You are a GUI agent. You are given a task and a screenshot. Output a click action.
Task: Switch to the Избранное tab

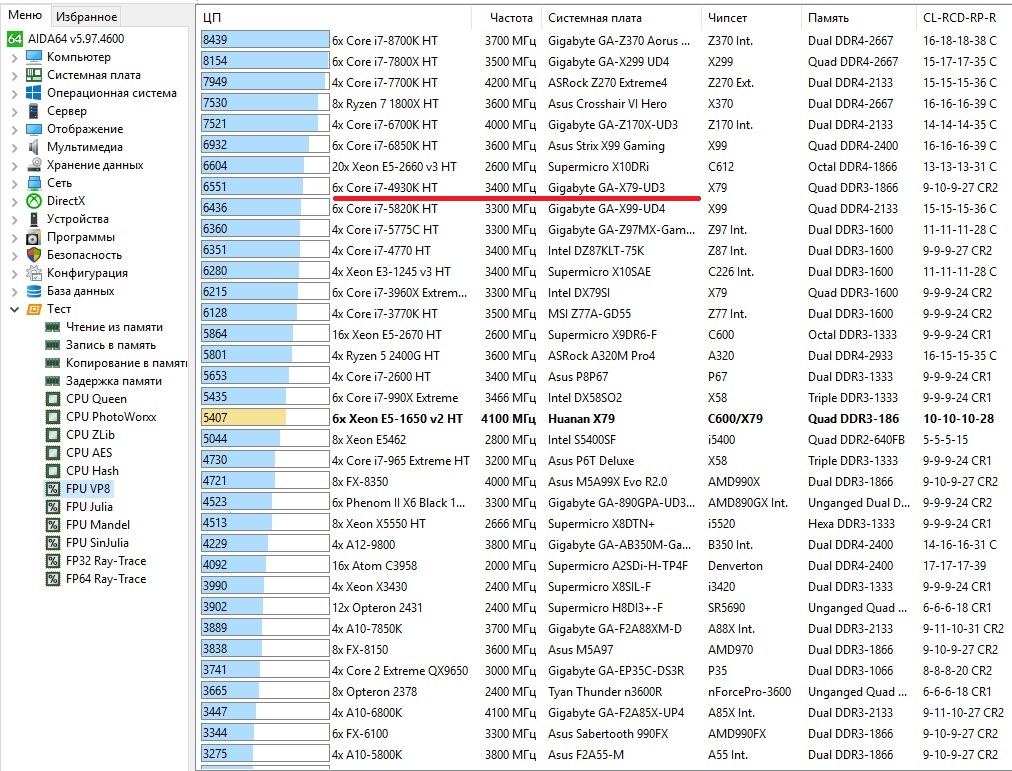[x=86, y=17]
